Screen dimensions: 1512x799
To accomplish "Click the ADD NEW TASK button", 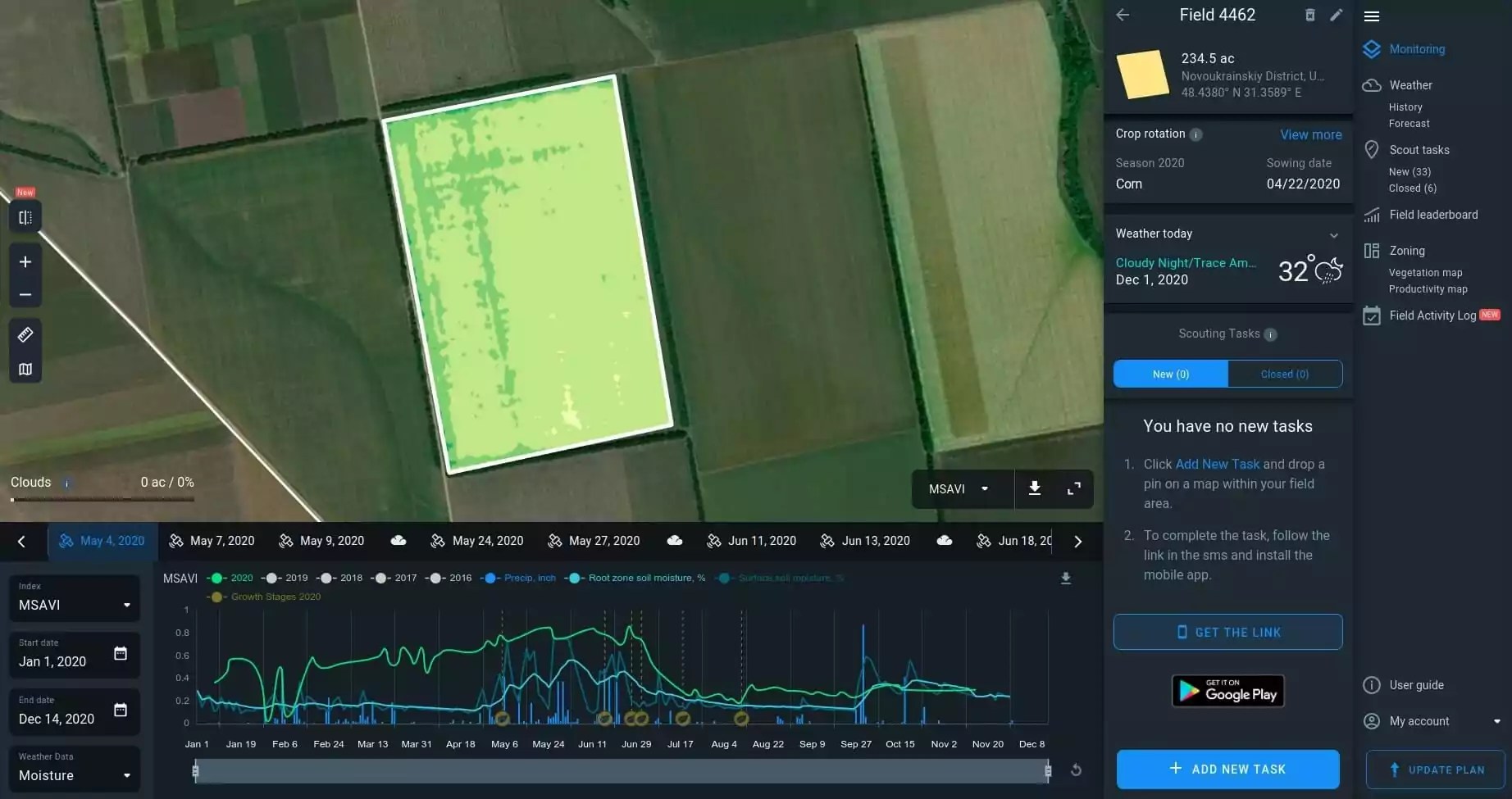I will pyautogui.click(x=1227, y=769).
